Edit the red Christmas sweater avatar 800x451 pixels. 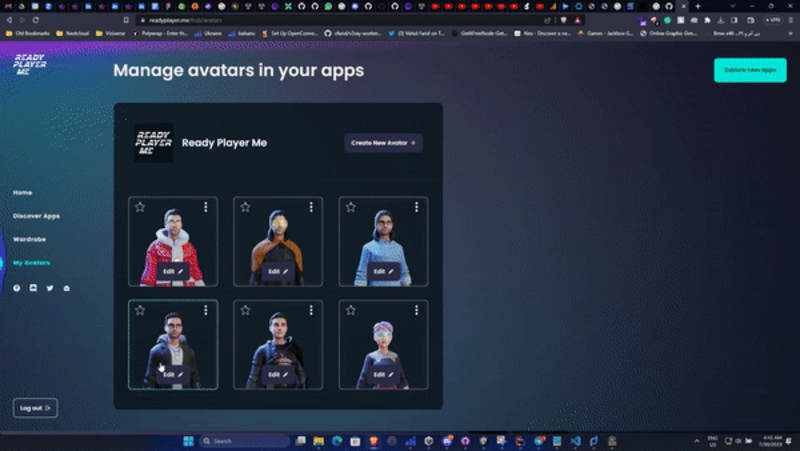point(173,271)
